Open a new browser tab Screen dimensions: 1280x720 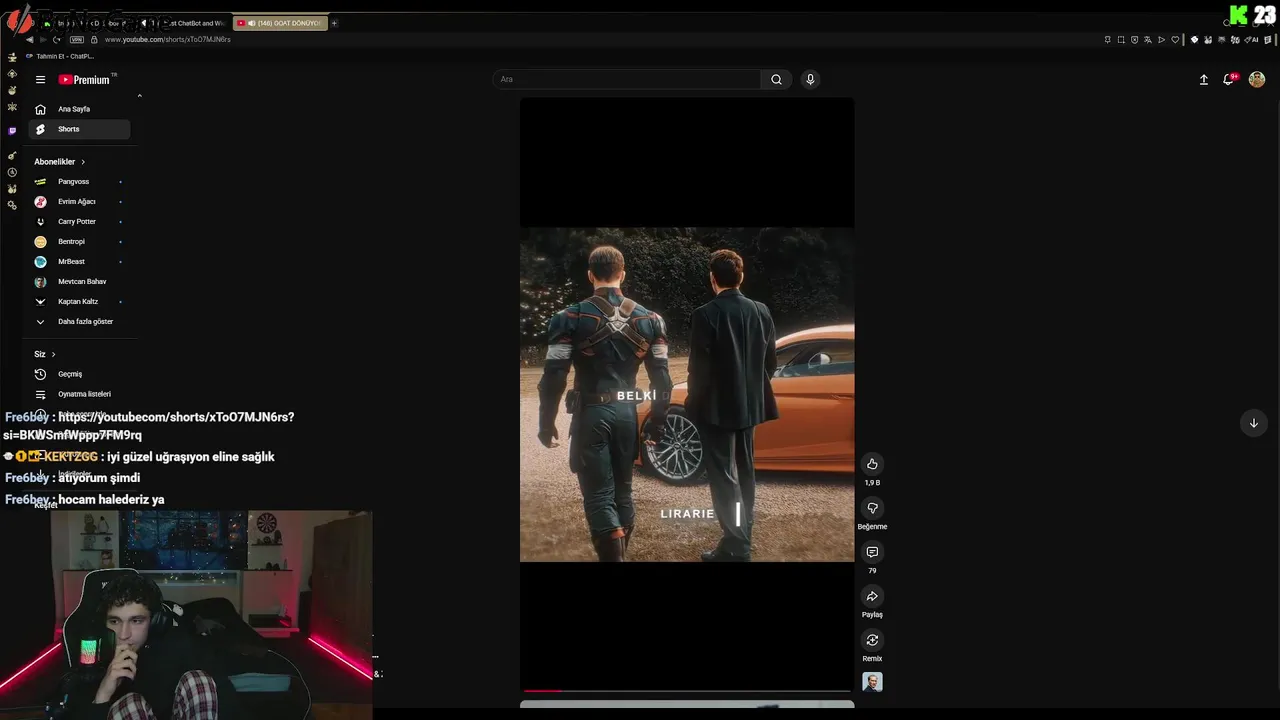[x=334, y=23]
